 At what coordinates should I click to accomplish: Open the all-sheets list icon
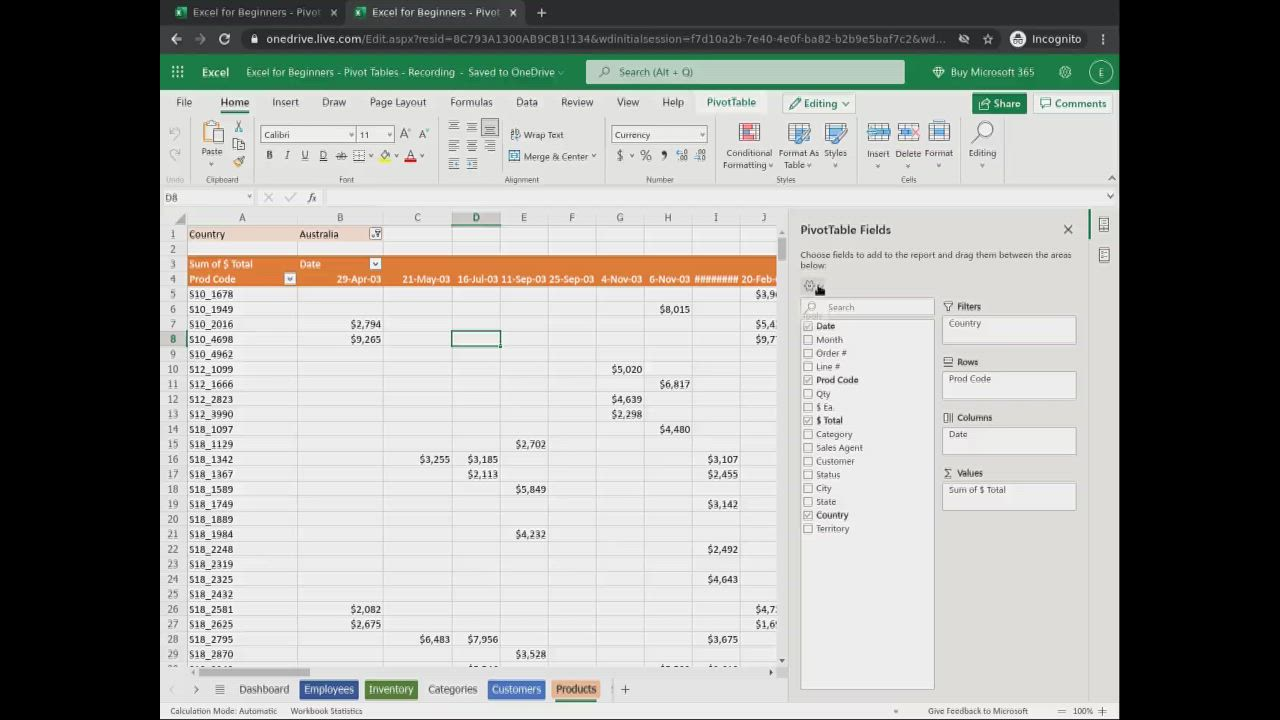point(220,689)
